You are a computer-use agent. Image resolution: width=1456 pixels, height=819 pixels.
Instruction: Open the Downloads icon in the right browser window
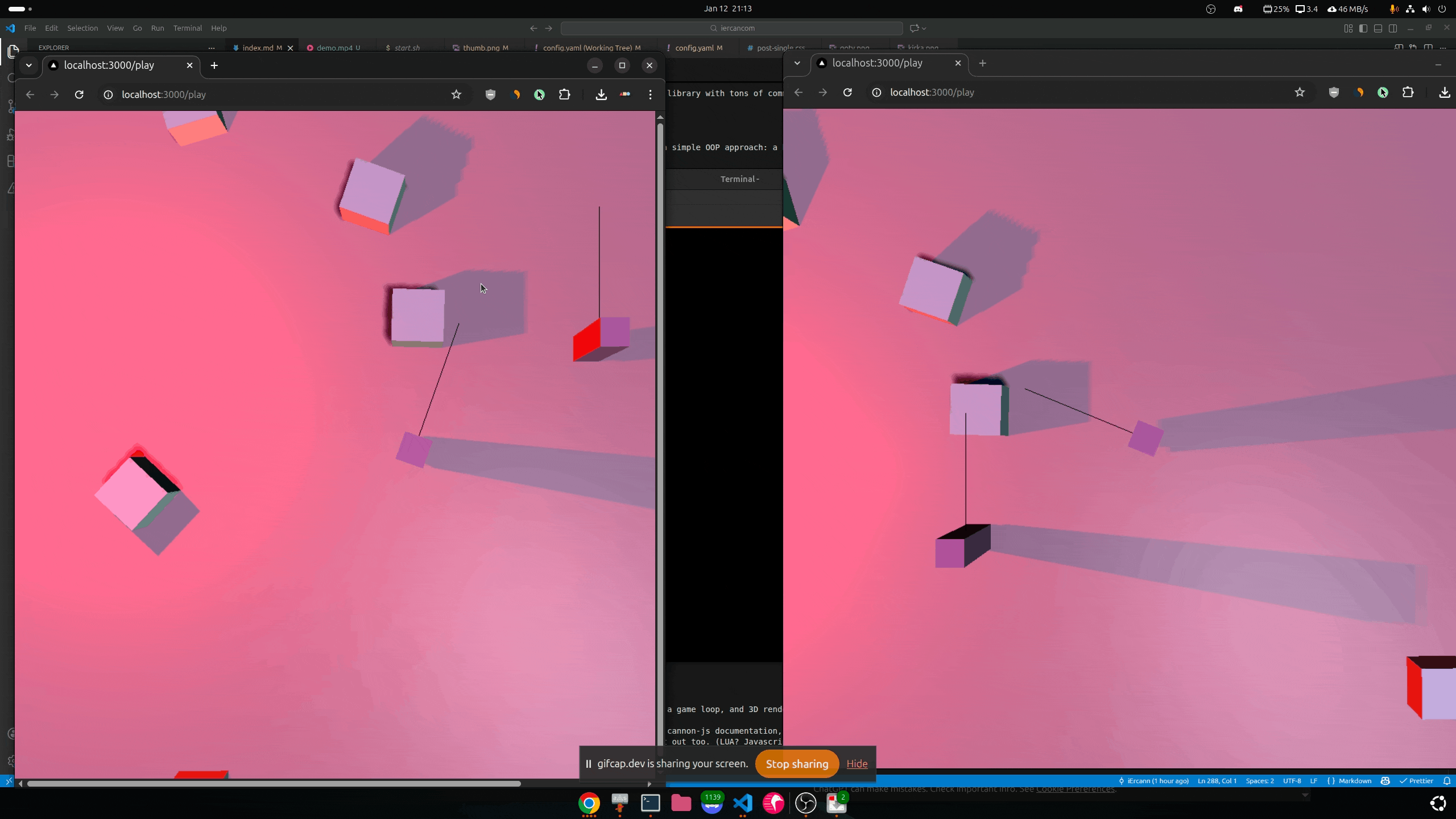pos(1445,92)
